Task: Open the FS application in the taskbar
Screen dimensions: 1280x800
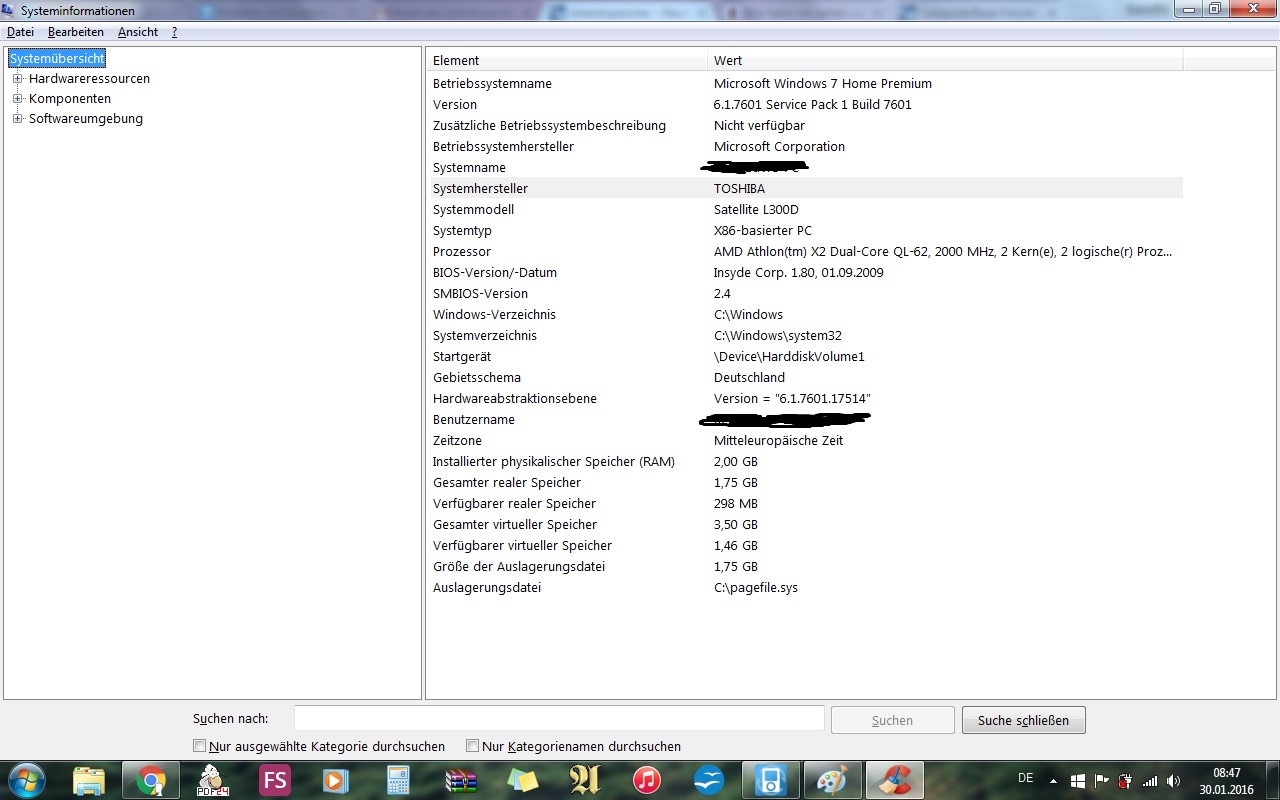Action: 274,780
